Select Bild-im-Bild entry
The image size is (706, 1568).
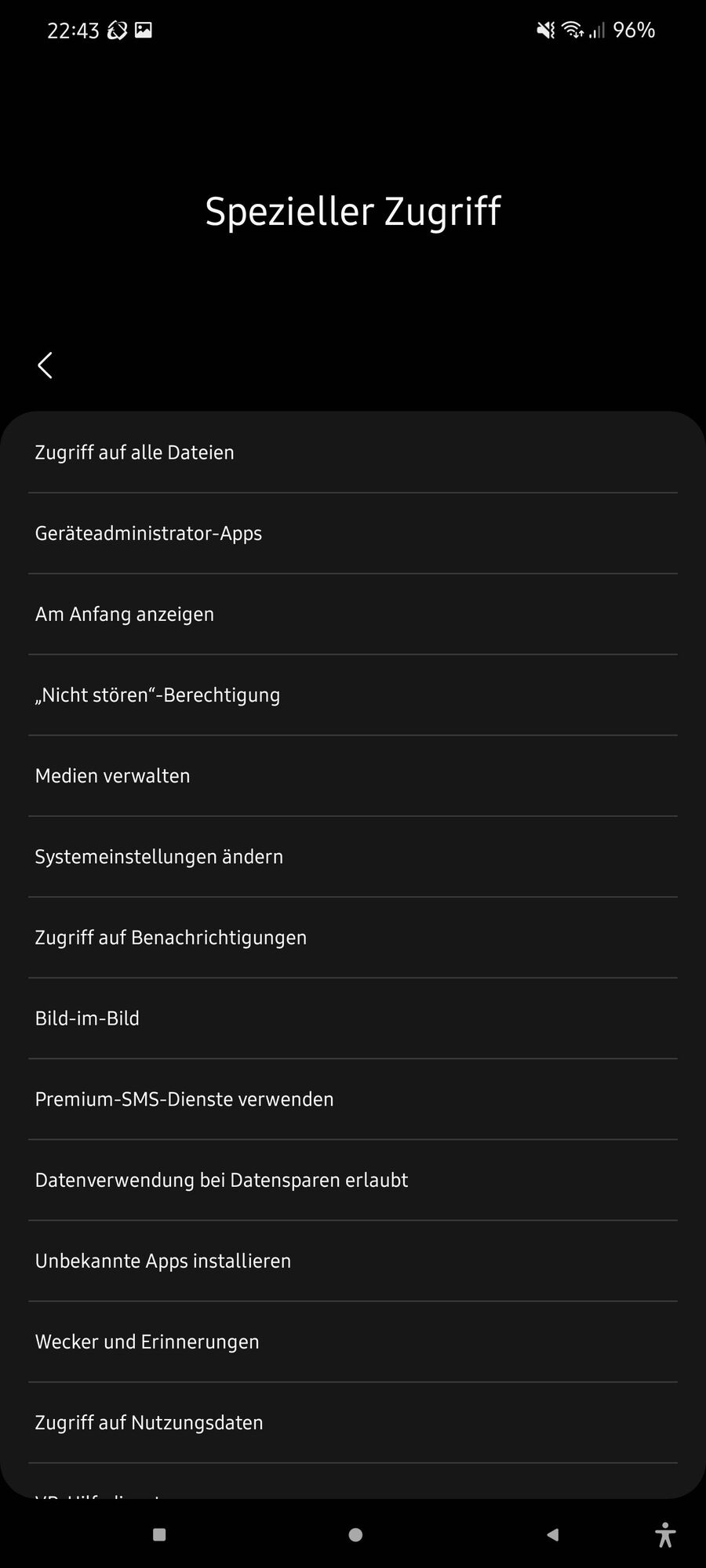[x=353, y=1018]
